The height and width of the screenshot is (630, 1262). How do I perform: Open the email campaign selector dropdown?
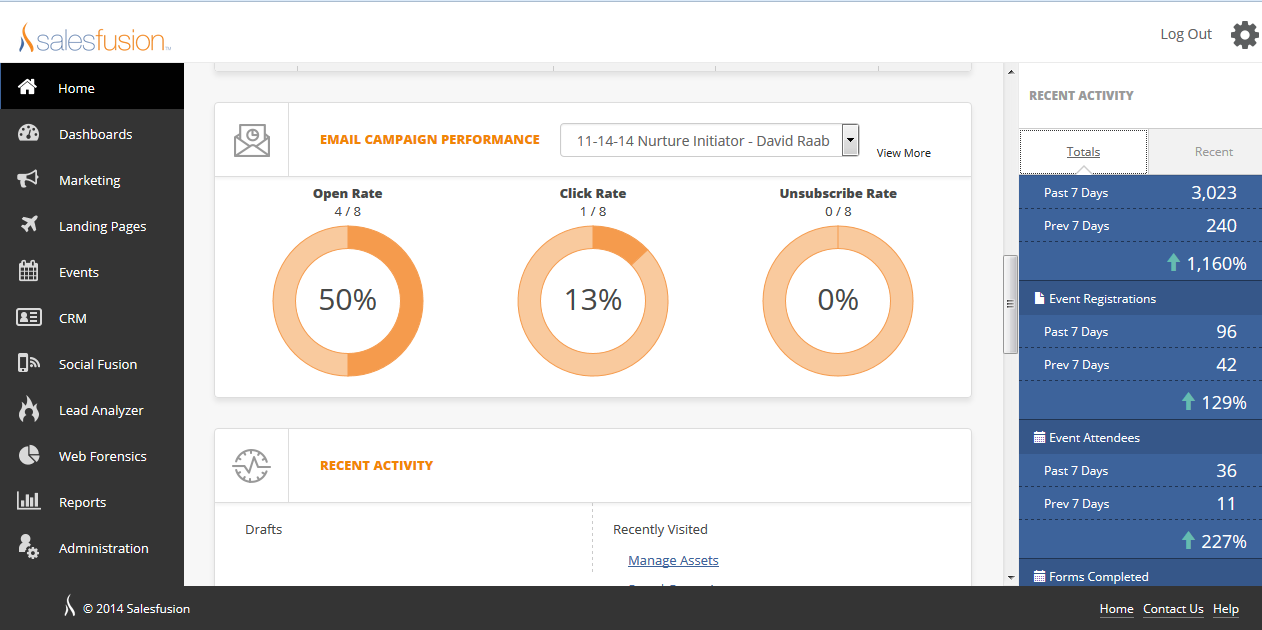710,140
